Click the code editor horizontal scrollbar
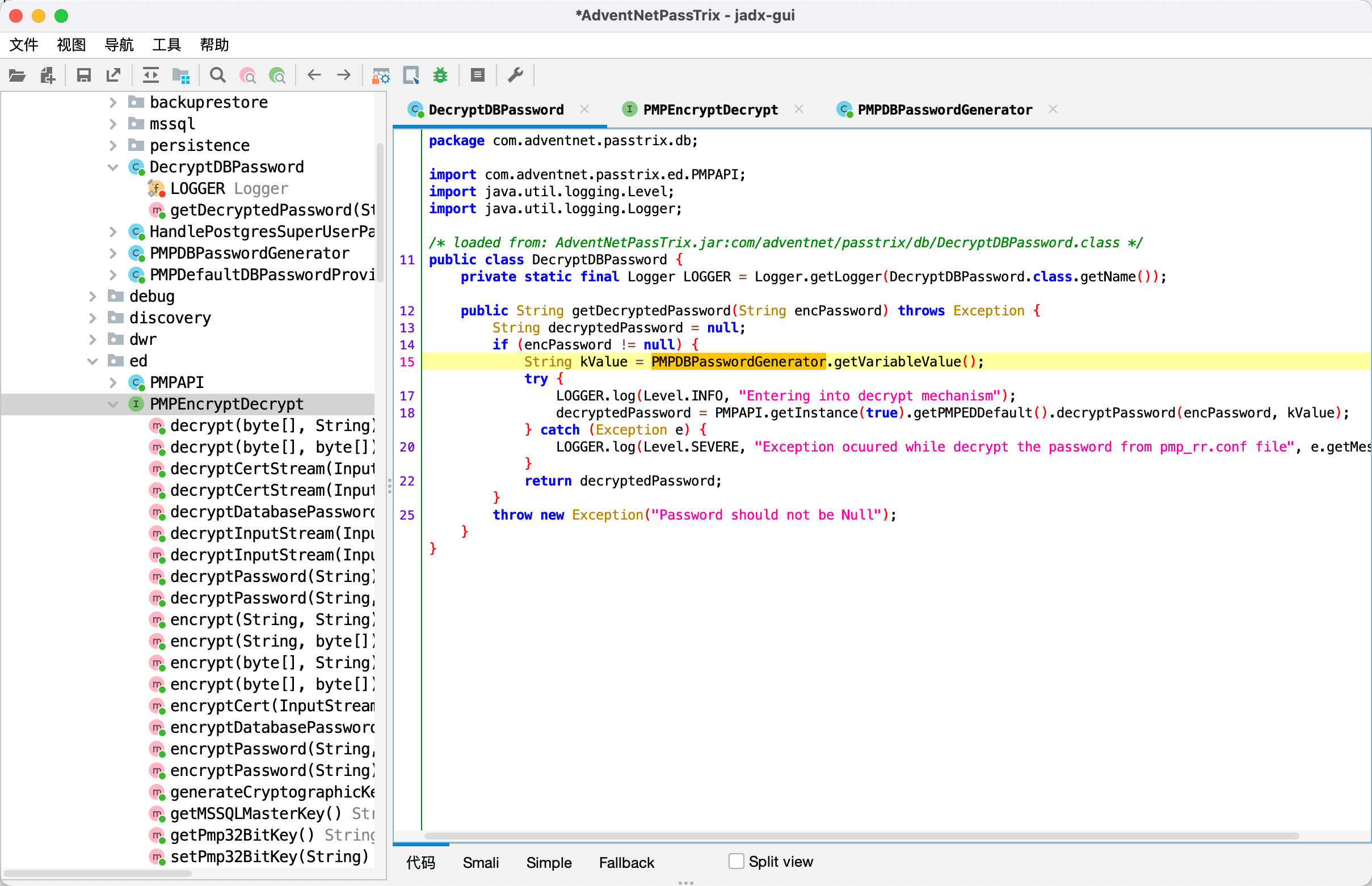This screenshot has width=1372, height=886. point(861,836)
